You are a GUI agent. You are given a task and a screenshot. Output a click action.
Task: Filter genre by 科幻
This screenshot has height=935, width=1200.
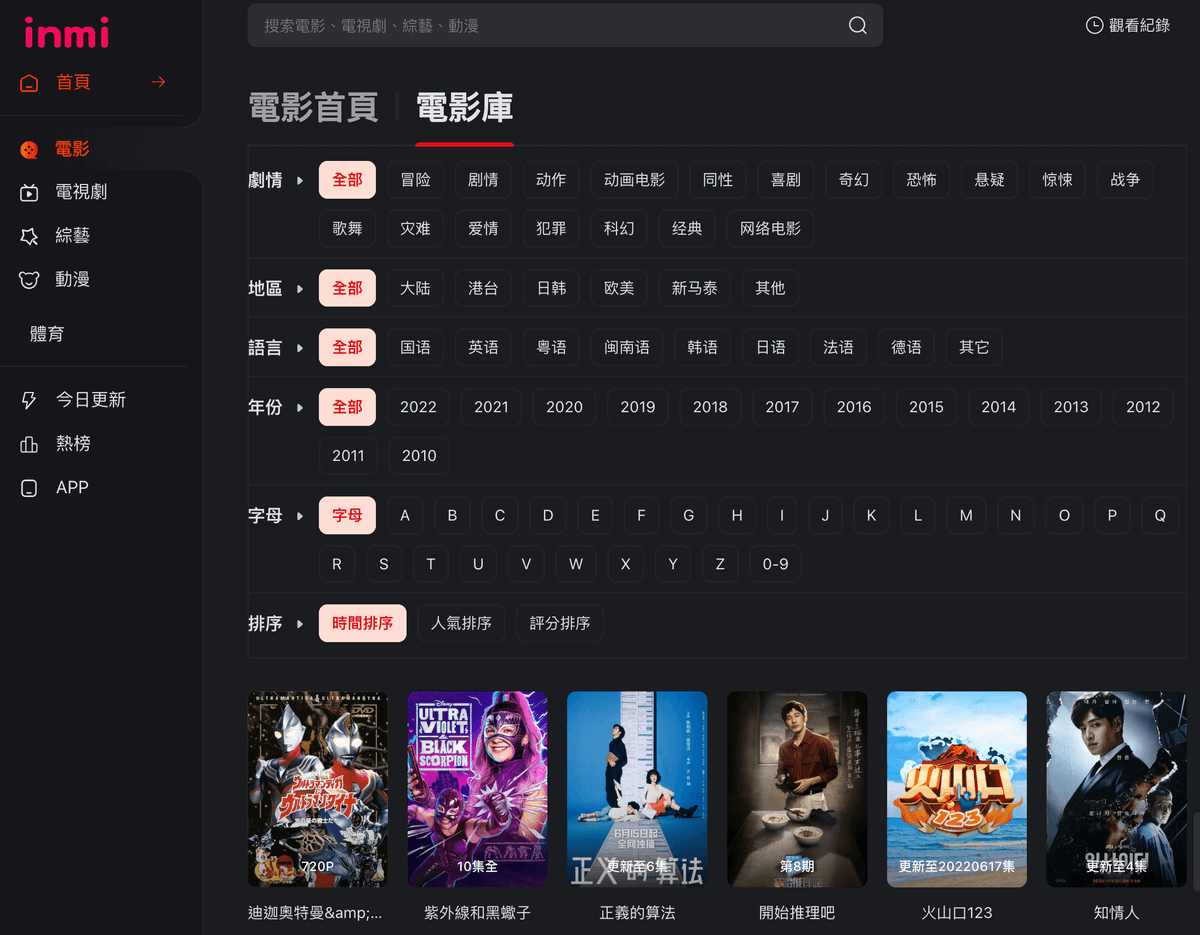pos(619,228)
